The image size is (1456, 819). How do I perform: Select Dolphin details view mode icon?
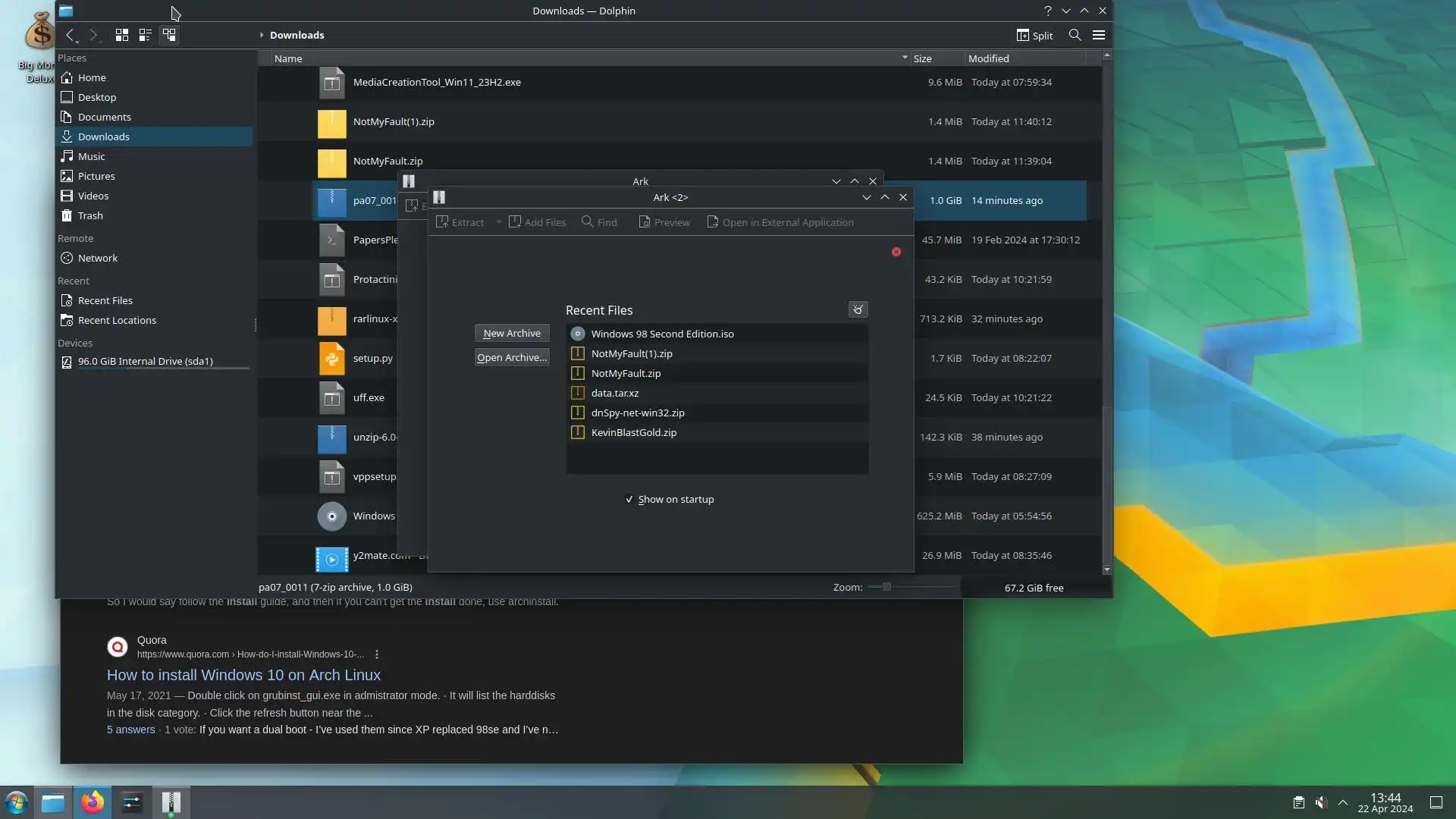tap(169, 35)
